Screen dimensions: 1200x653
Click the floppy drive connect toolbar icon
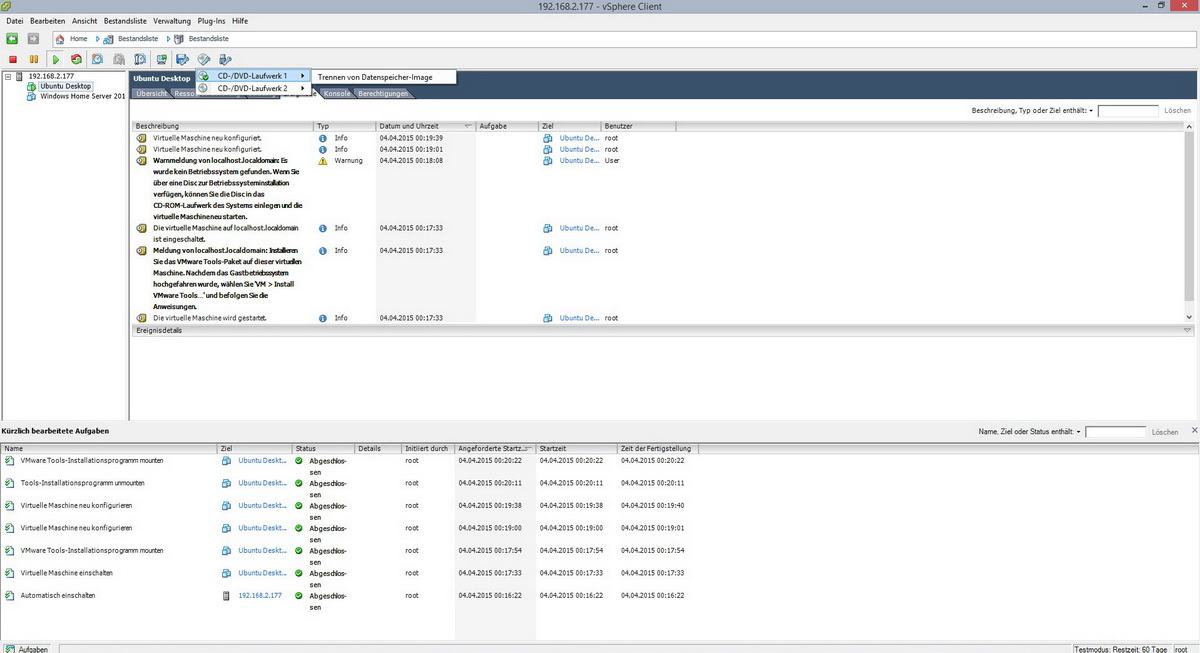tap(183, 59)
